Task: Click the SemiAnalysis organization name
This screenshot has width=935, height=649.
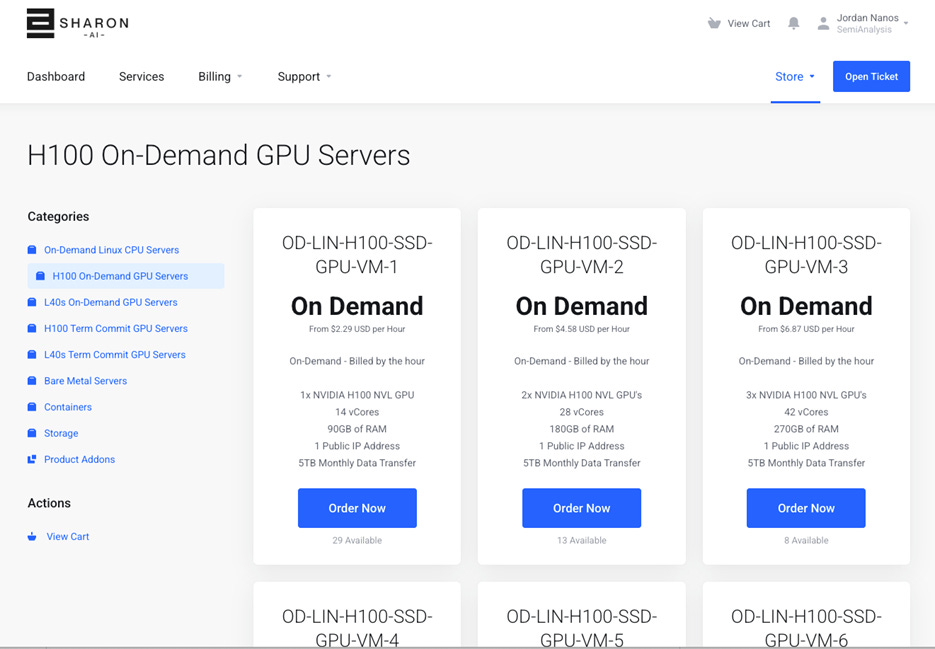Action: click(x=864, y=30)
